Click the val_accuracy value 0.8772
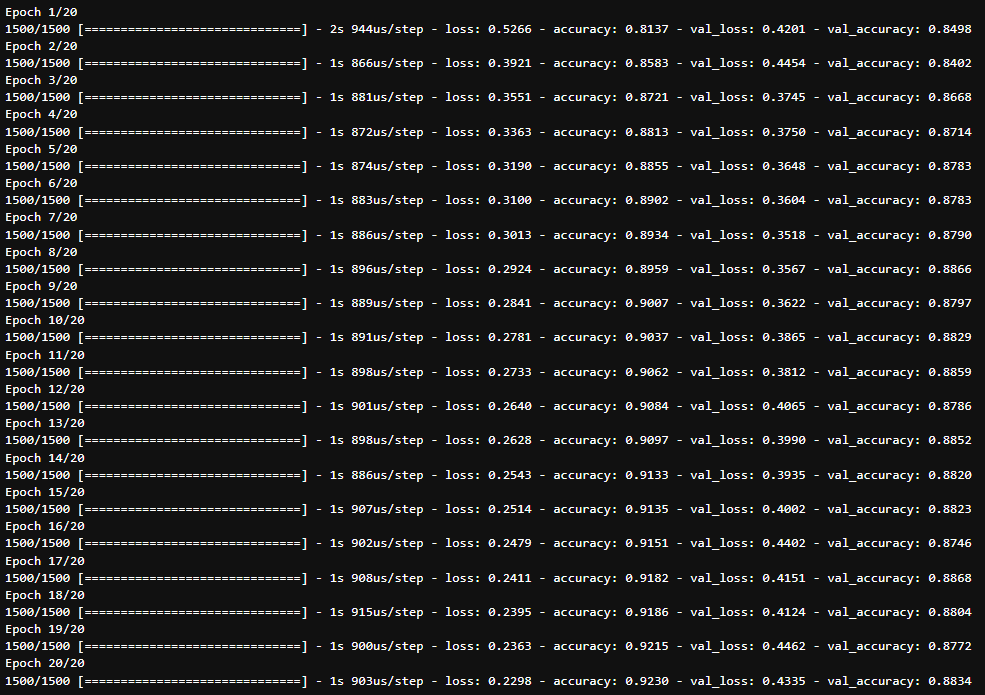 (950, 646)
